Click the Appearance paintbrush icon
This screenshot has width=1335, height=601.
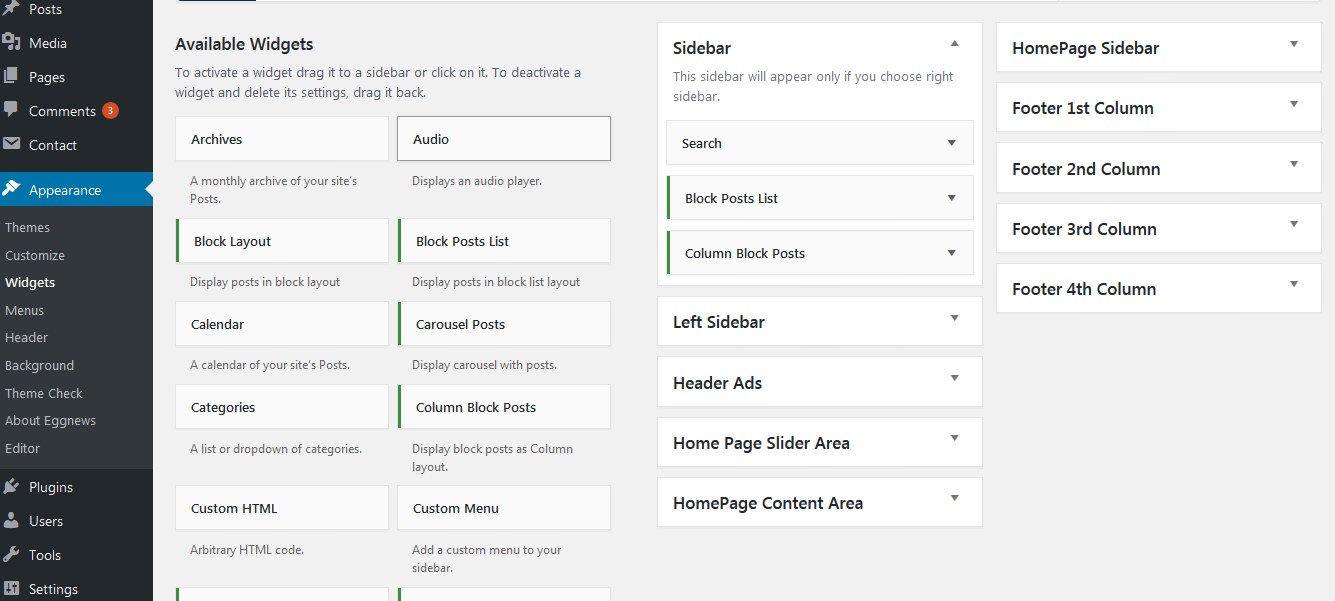(12, 189)
